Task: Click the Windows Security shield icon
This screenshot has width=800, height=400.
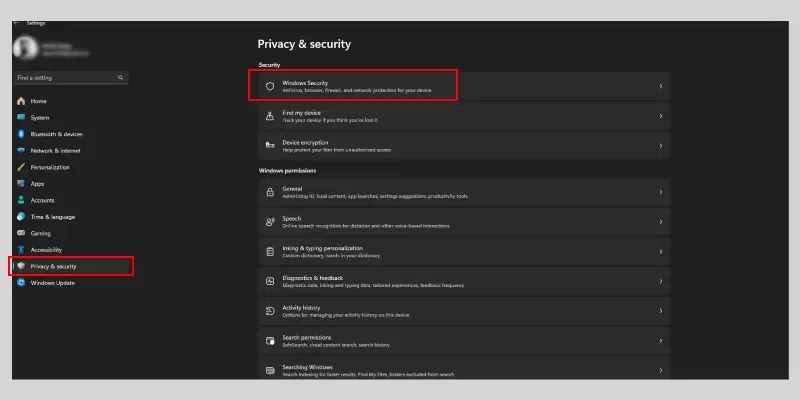Action: point(270,86)
